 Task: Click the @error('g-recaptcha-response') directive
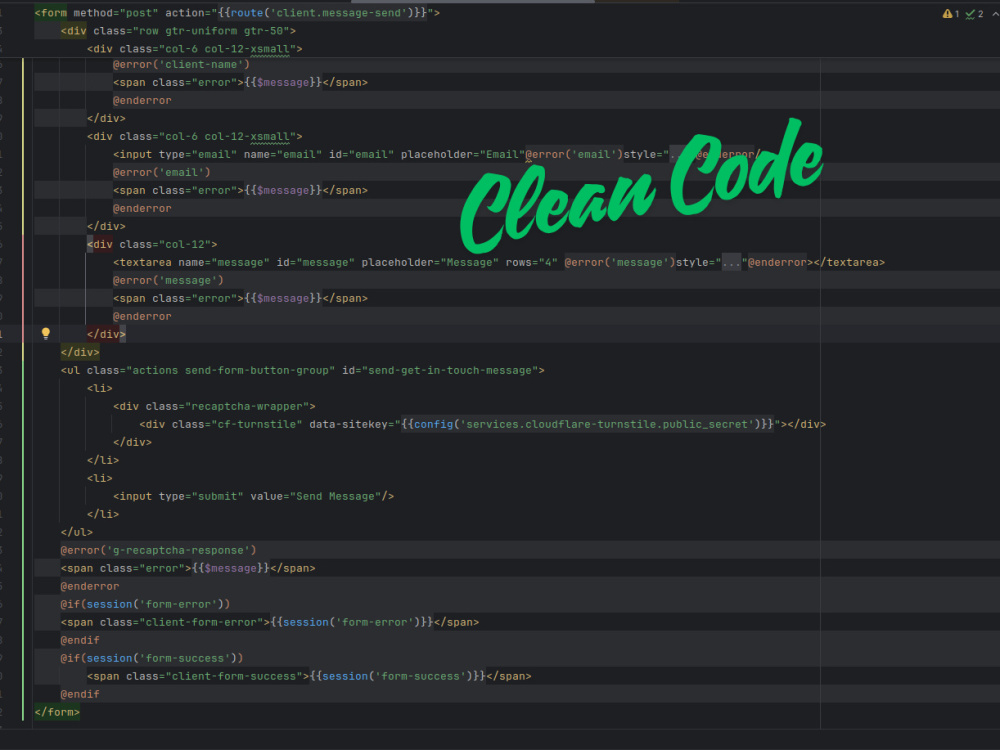[159, 550]
